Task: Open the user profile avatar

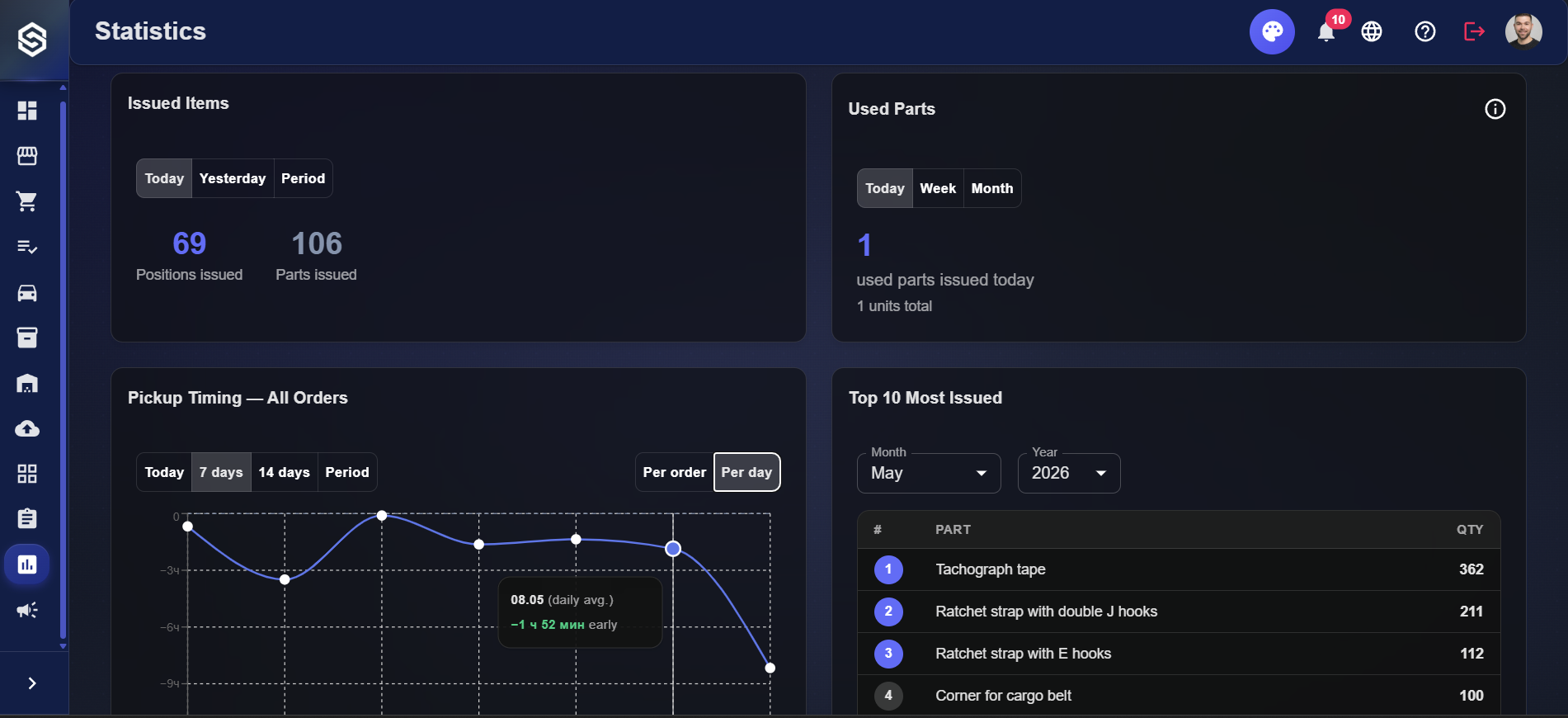Action: (1523, 31)
